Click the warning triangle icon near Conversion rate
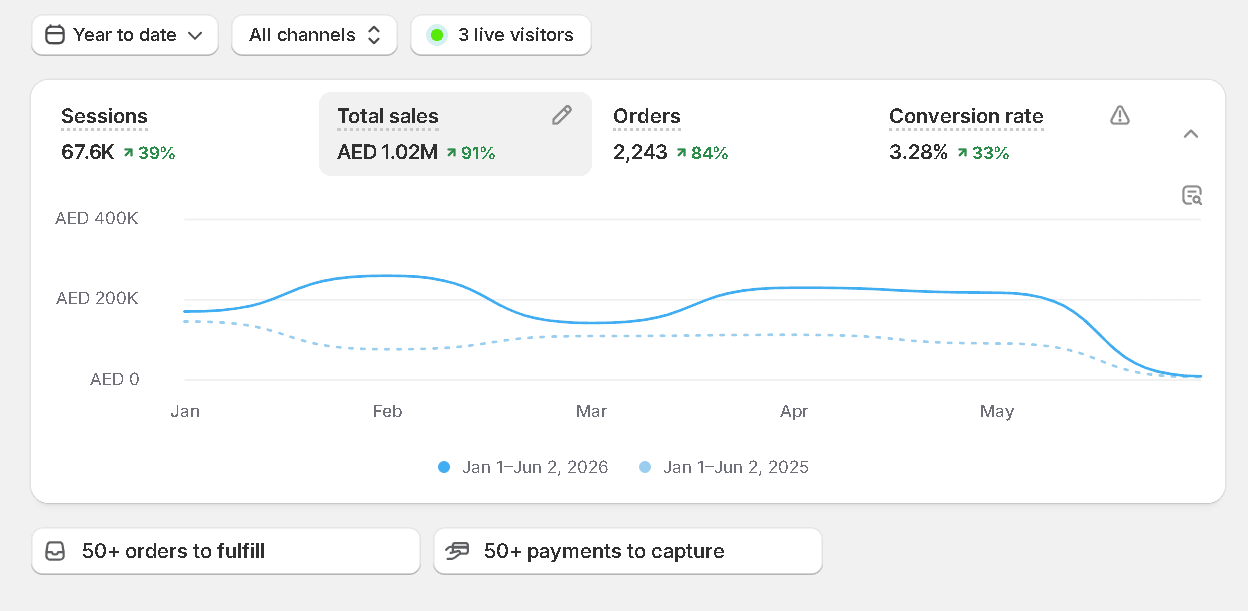Viewport: 1248px width, 611px height. 1120,115
